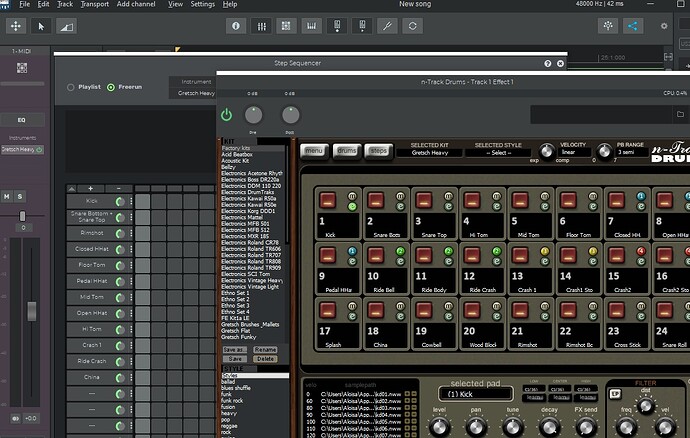Open the PB Range '3 semi' dropdown
Viewport: 690px width, 438px height.
click(x=632, y=152)
